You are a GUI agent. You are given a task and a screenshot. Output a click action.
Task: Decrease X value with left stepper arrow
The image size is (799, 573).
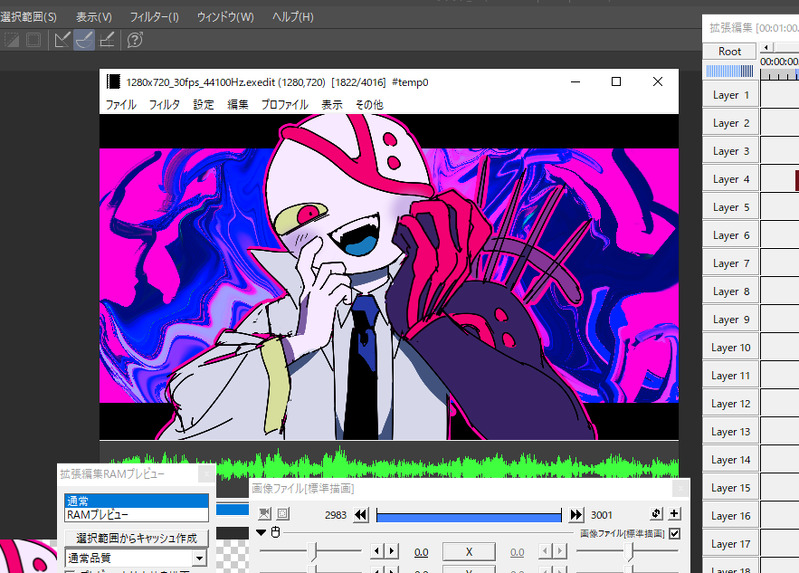click(377, 551)
